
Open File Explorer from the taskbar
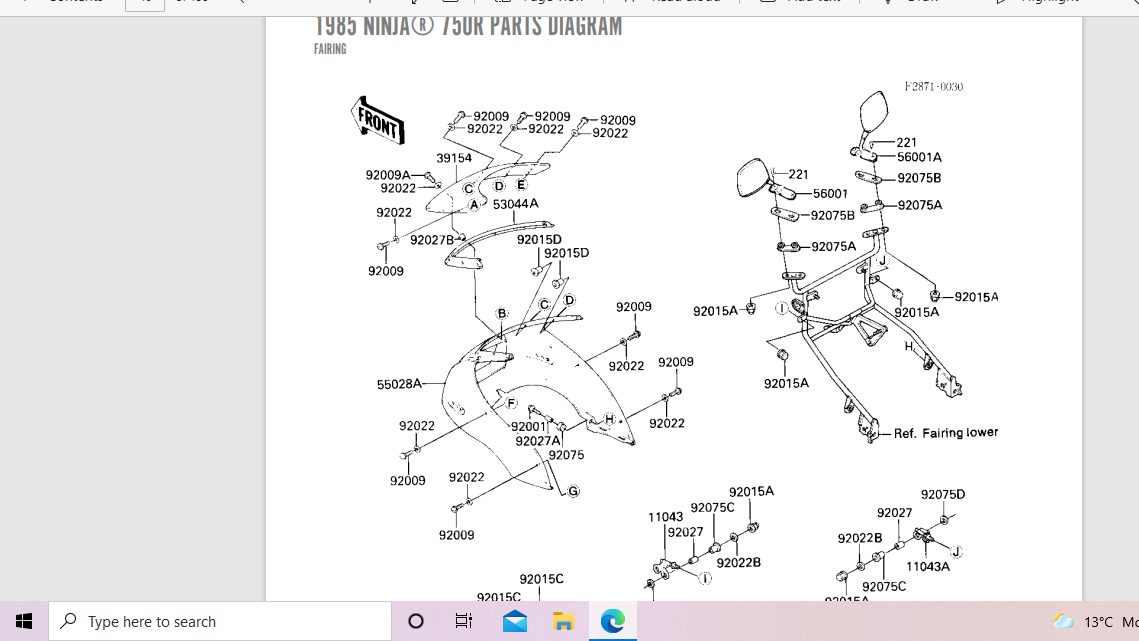click(x=563, y=621)
